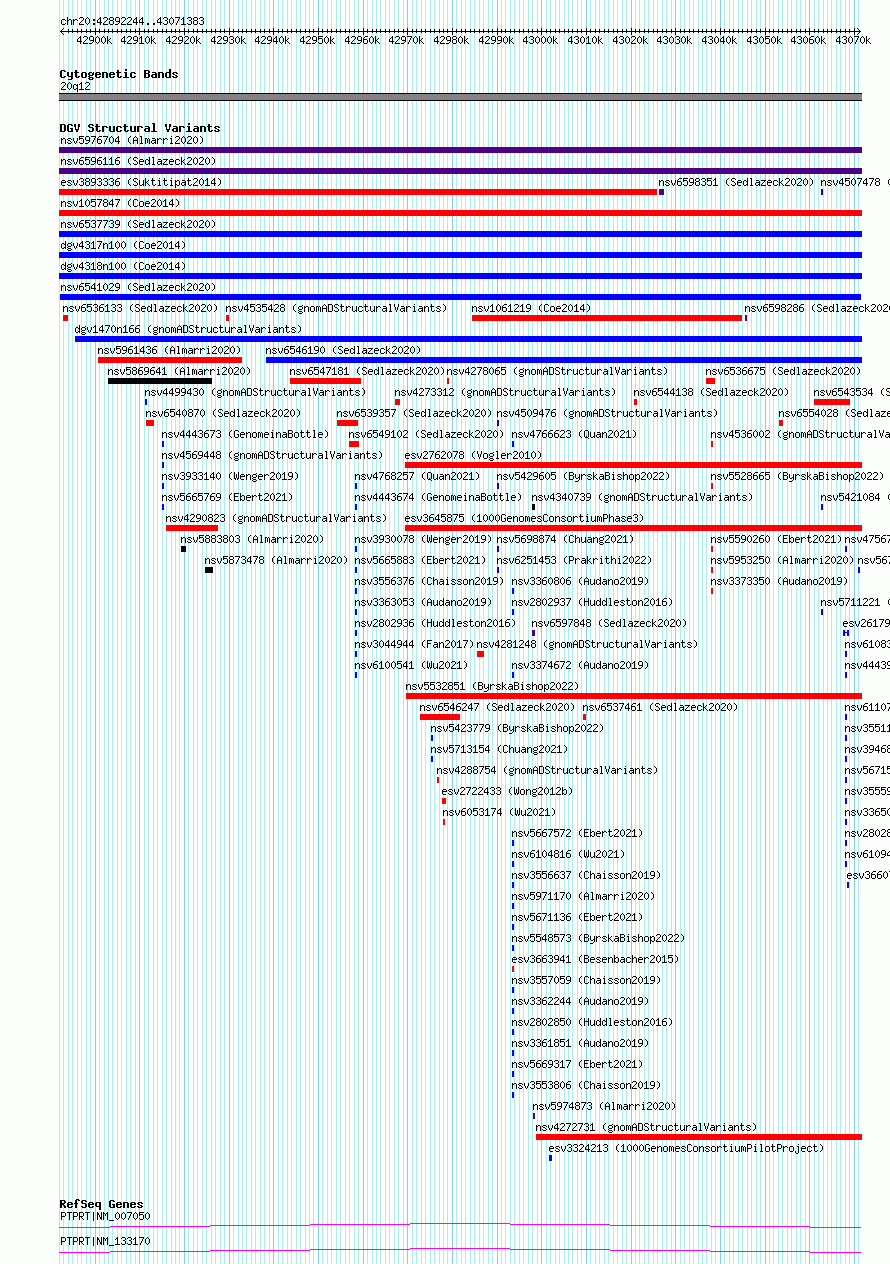890x1264 pixels.
Task: Select the DGV Structural Variants track title
Action: click(x=140, y=128)
